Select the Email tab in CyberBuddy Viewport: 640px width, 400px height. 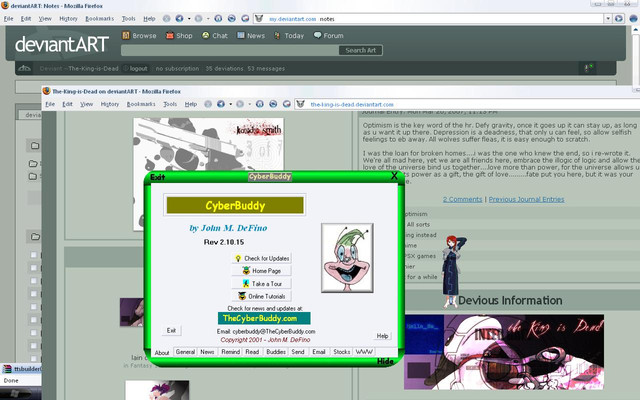319,352
